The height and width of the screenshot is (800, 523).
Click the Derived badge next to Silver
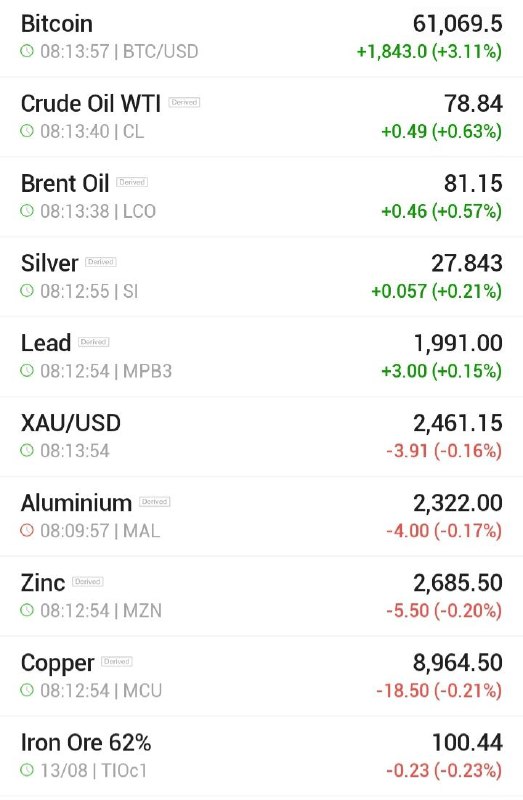point(101,262)
